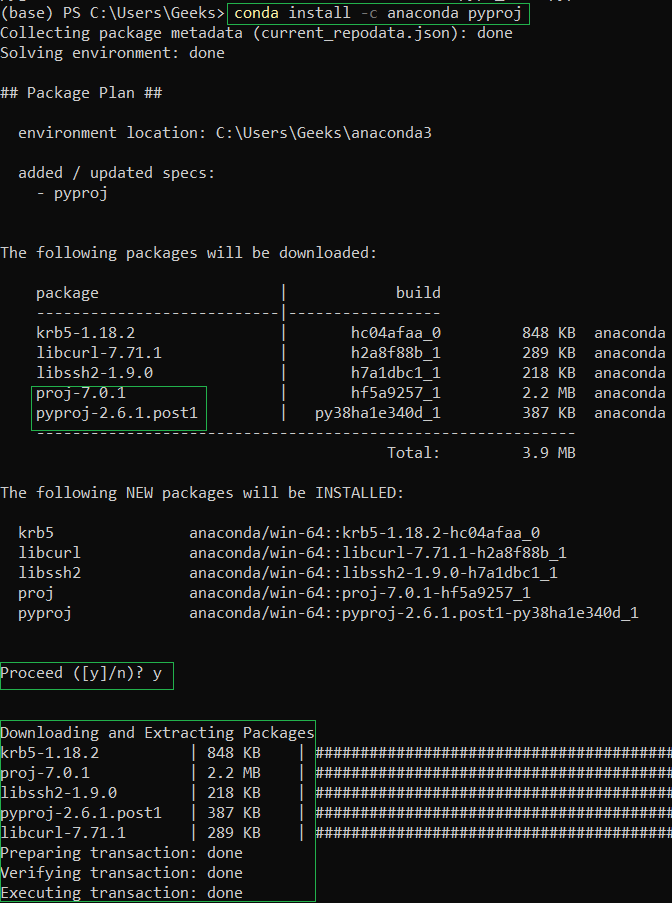Screen dimensions: 672x903
Task: Click the 'Collecting package metadata' output line
Action: coord(256,33)
